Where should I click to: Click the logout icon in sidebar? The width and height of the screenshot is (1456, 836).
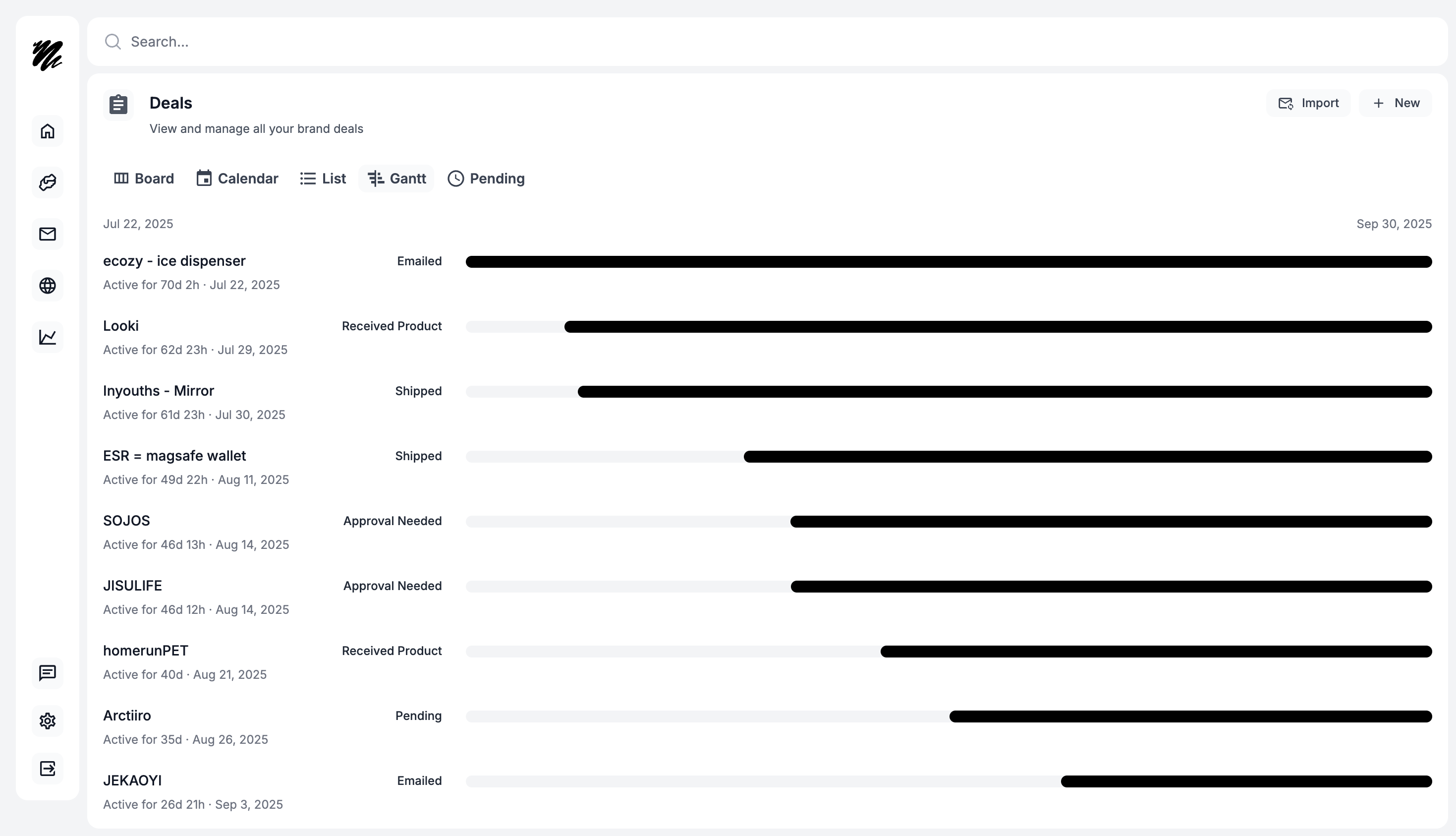pyautogui.click(x=48, y=769)
